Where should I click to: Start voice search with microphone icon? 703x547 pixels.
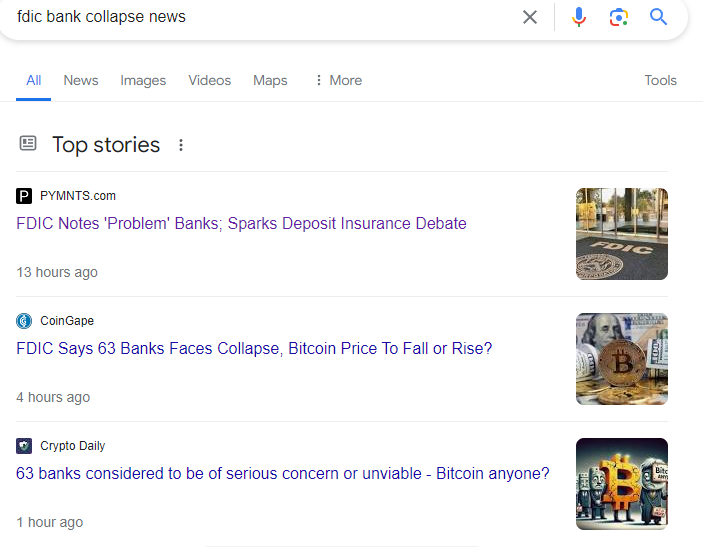pyautogui.click(x=579, y=17)
